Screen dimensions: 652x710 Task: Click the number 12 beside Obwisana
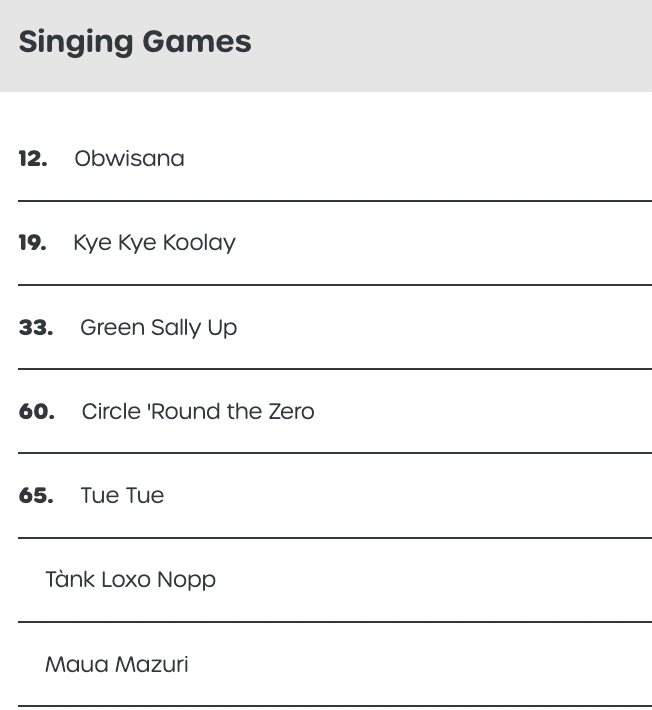point(33,159)
